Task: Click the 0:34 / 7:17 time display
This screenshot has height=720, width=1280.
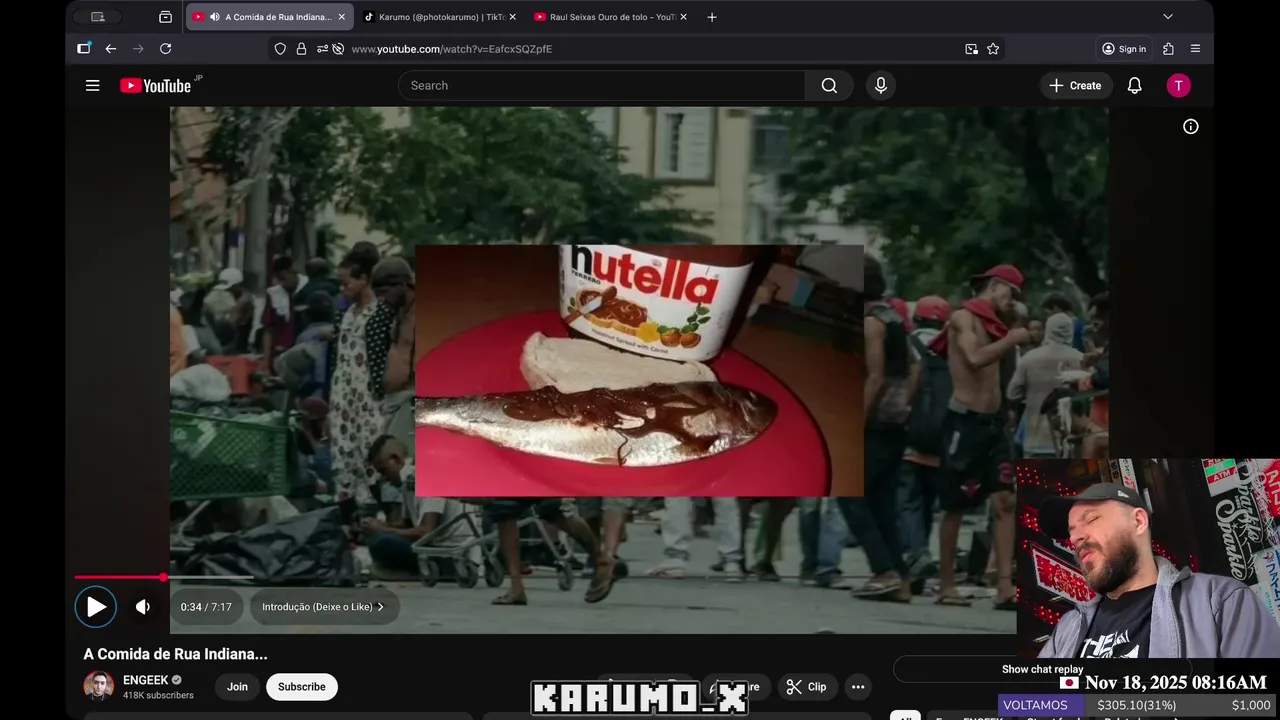Action: 206,607
